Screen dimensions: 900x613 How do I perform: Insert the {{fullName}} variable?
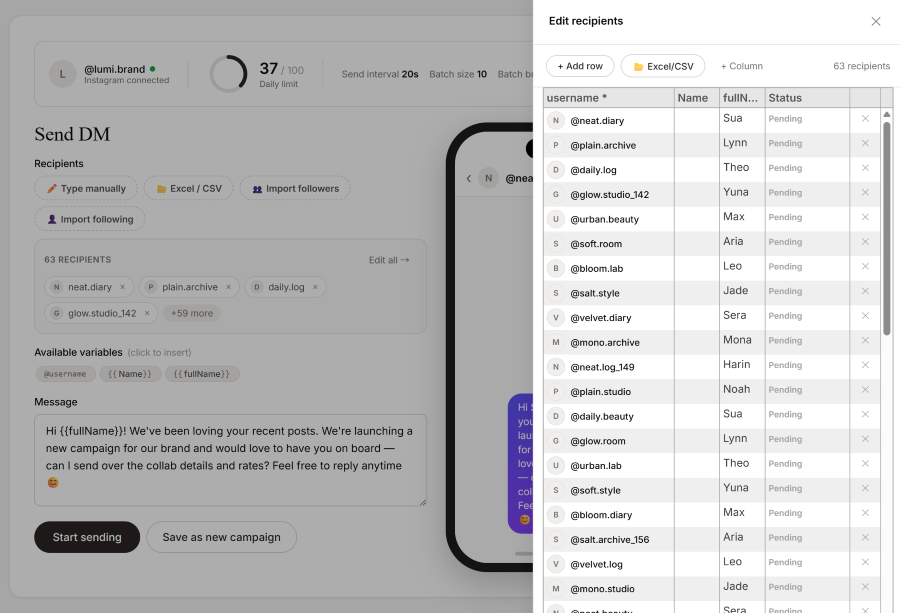[202, 374]
